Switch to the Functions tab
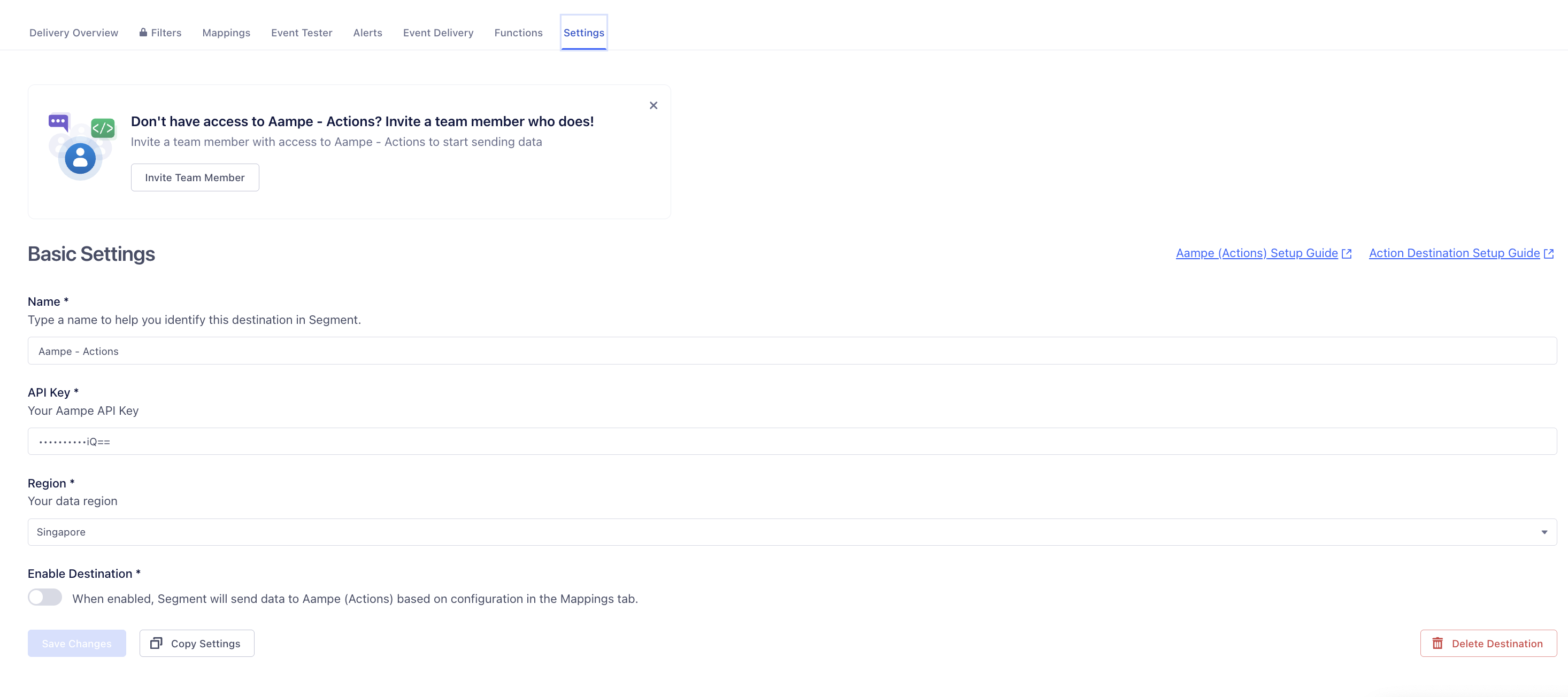 coord(518,33)
